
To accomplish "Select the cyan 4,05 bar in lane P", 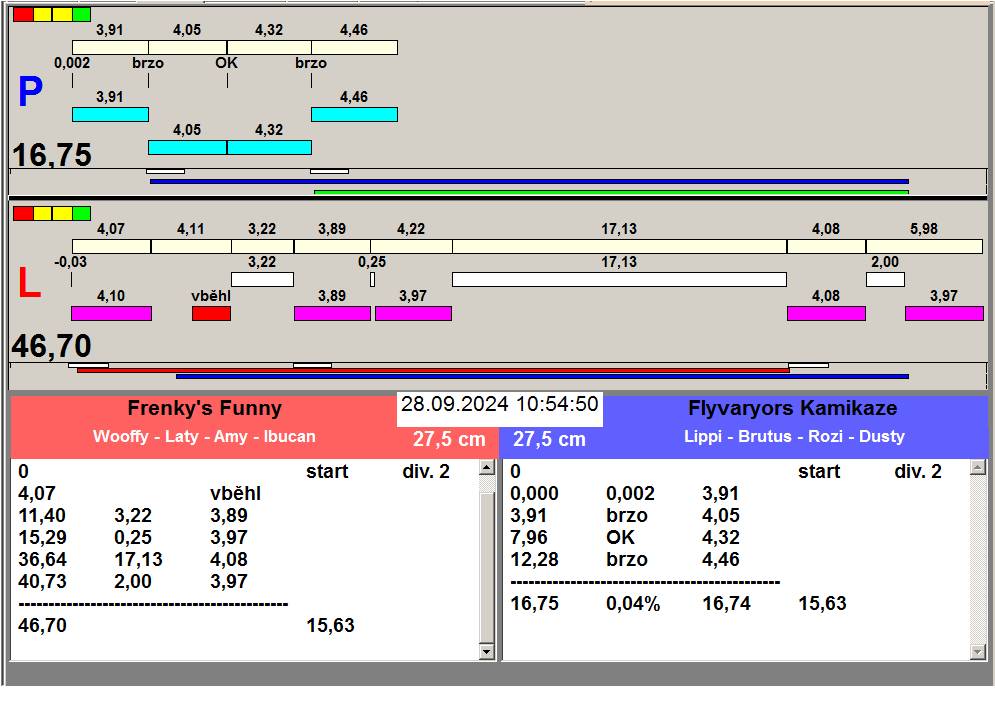I will point(187,147).
